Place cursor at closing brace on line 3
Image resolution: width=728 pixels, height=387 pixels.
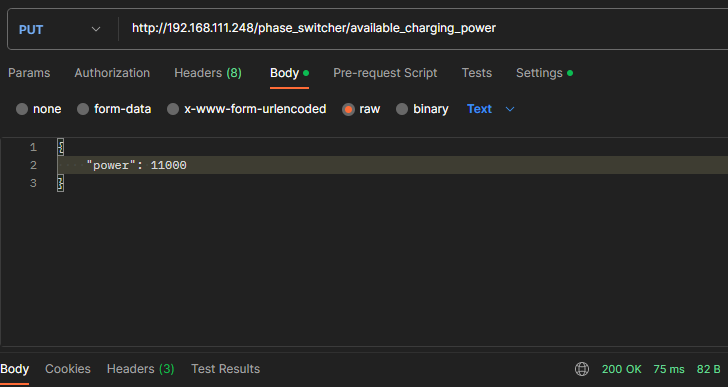click(60, 183)
